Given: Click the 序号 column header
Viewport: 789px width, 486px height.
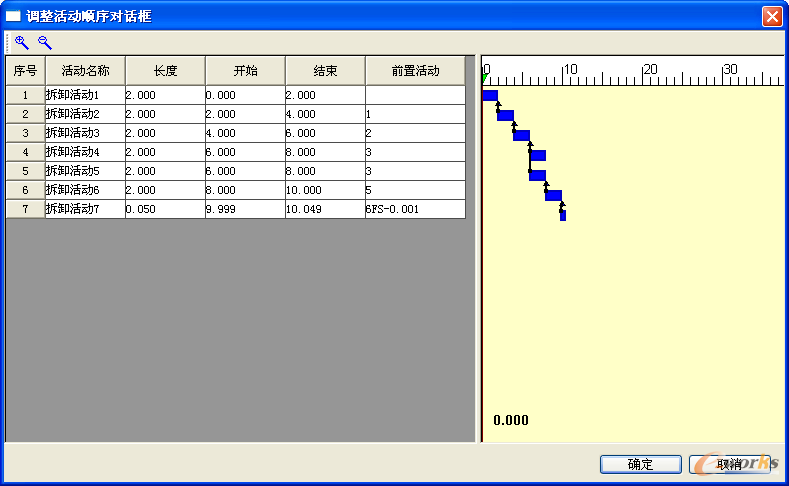Looking at the screenshot, I should point(25,71).
